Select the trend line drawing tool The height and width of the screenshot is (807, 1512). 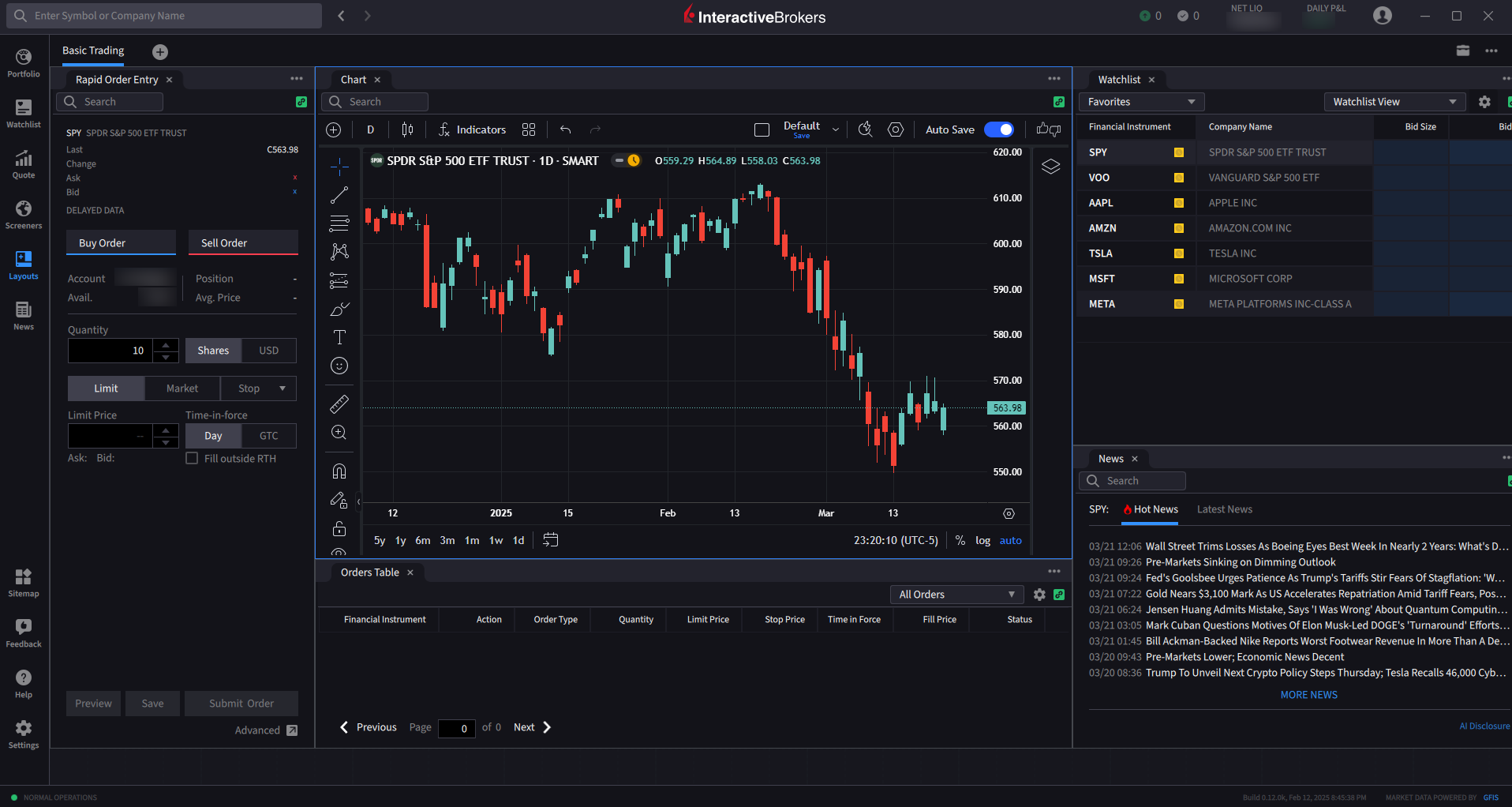[x=339, y=195]
